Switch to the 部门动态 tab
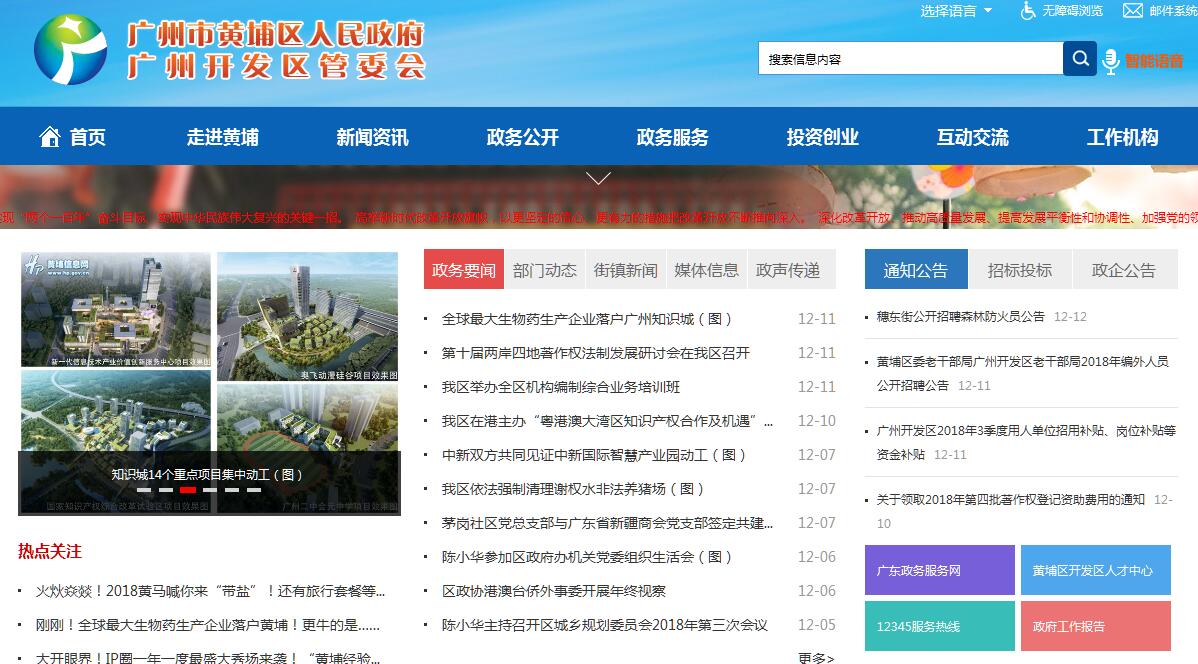Image resolution: width=1198 pixels, height=664 pixels. pyautogui.click(x=545, y=270)
